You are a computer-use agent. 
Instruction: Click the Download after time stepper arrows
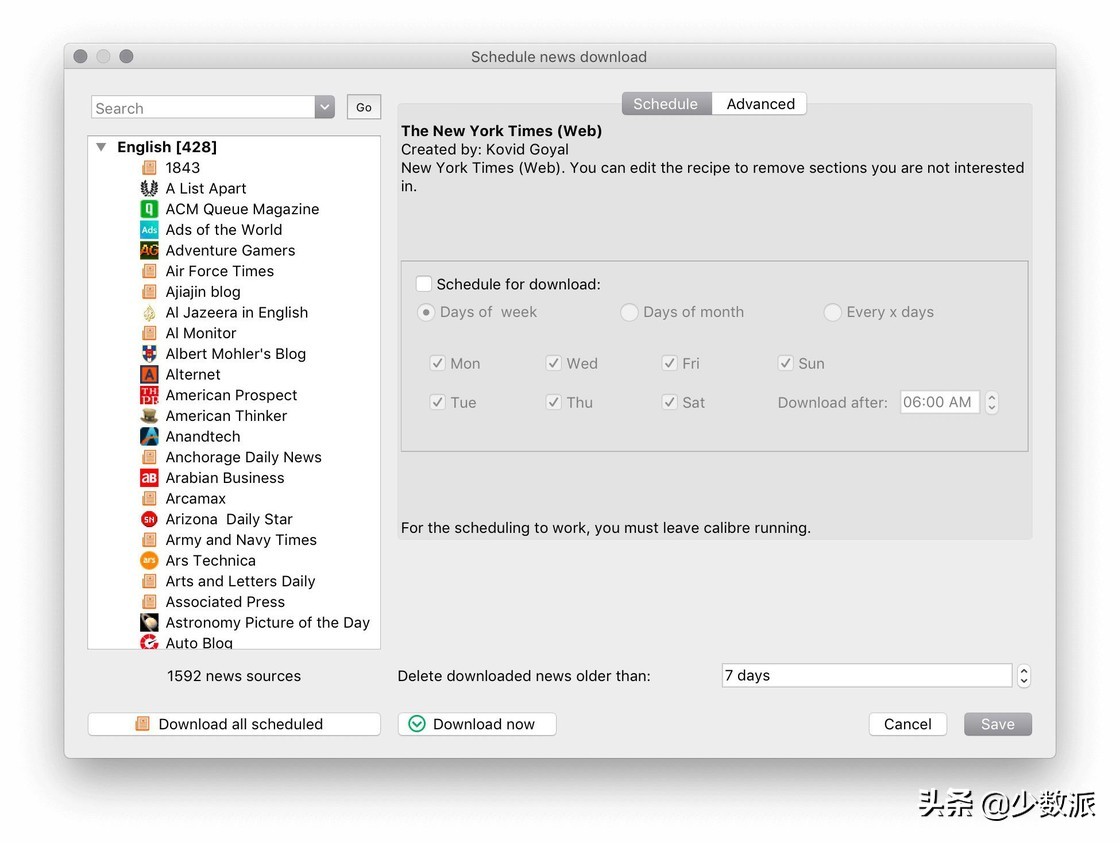(991, 402)
